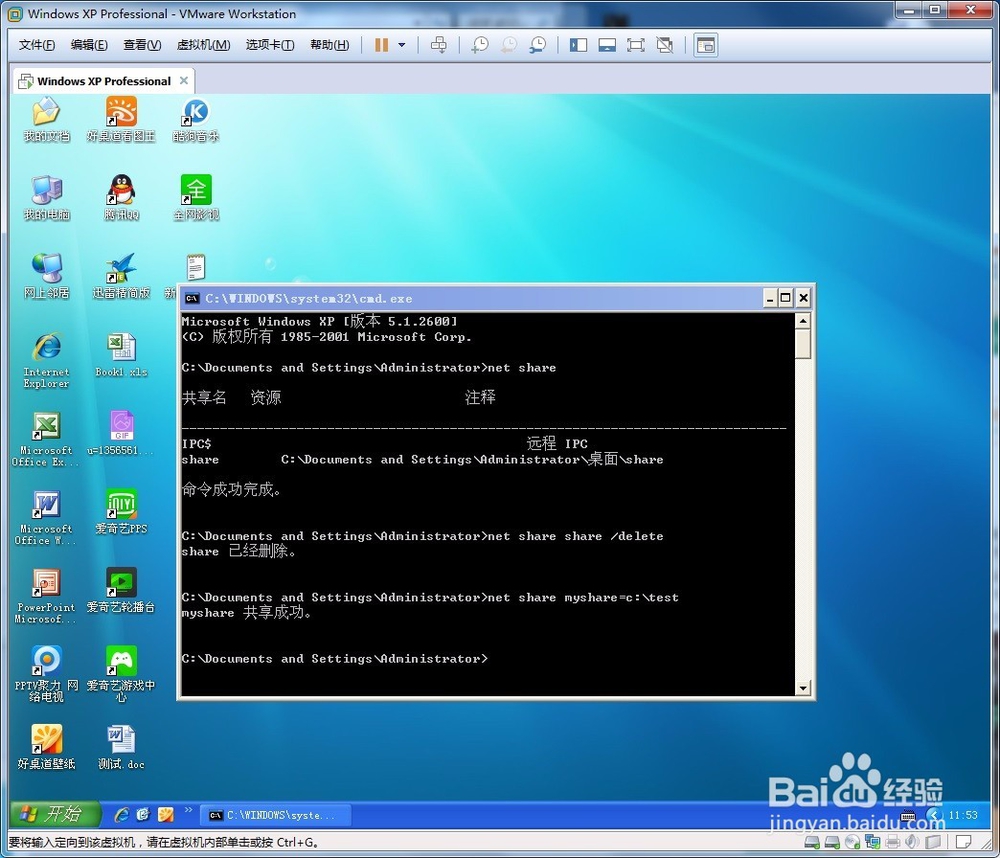Click the XP tray clock 11:53

pos(963,815)
